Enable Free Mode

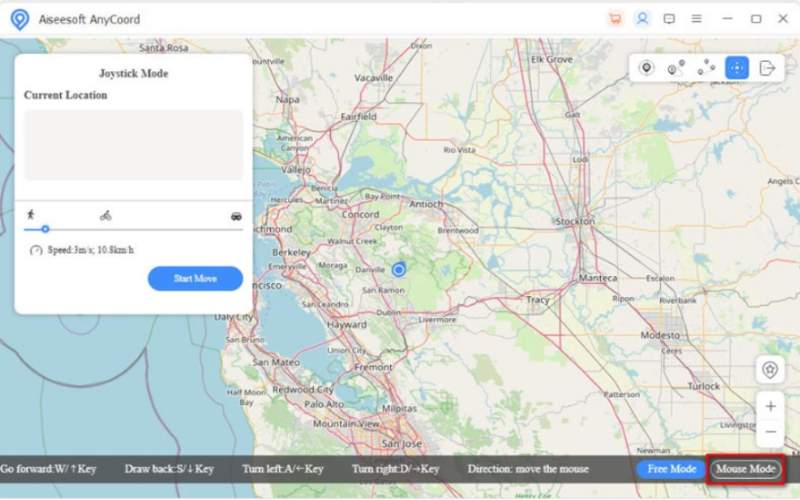tap(671, 469)
